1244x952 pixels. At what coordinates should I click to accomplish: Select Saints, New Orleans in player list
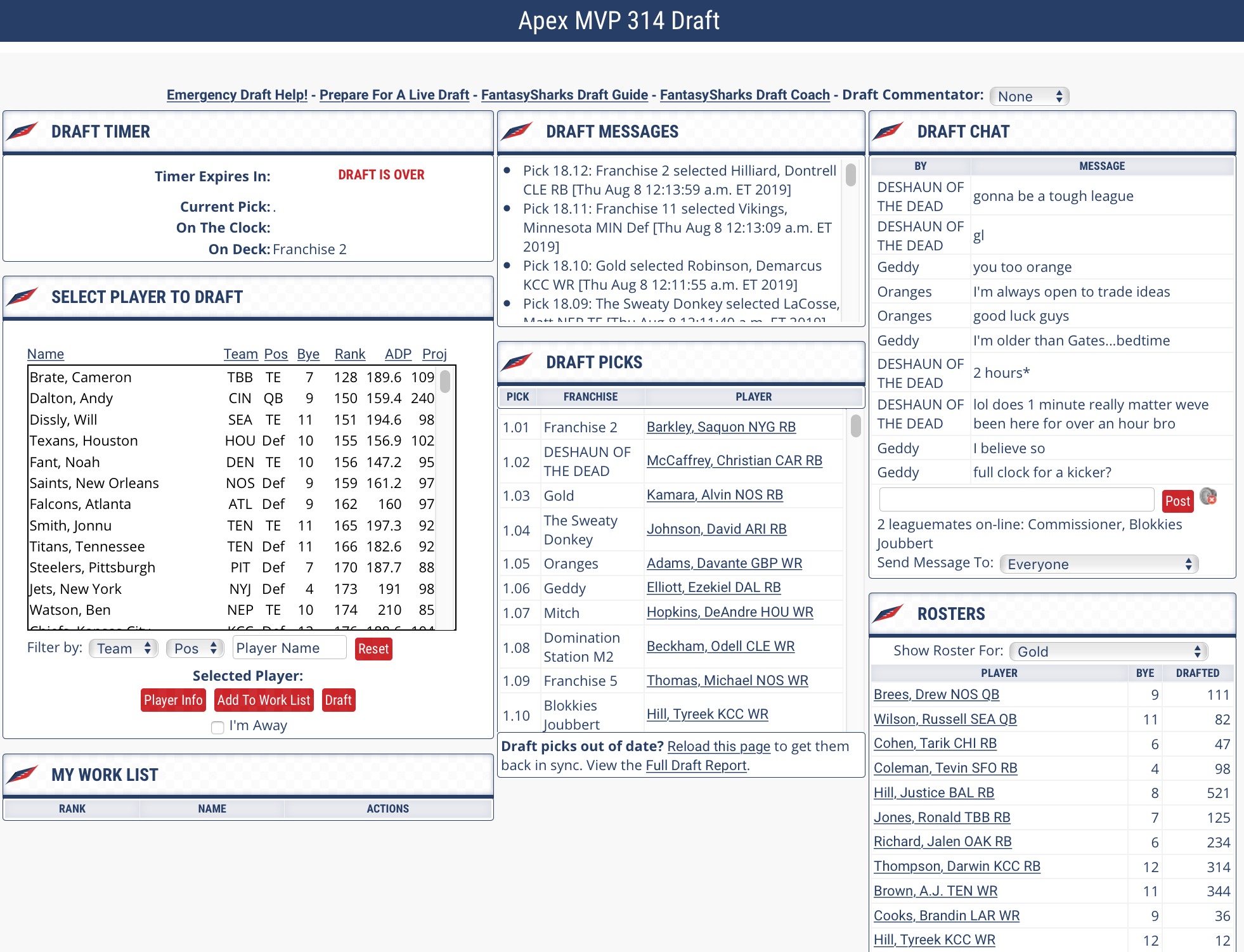[x=232, y=483]
